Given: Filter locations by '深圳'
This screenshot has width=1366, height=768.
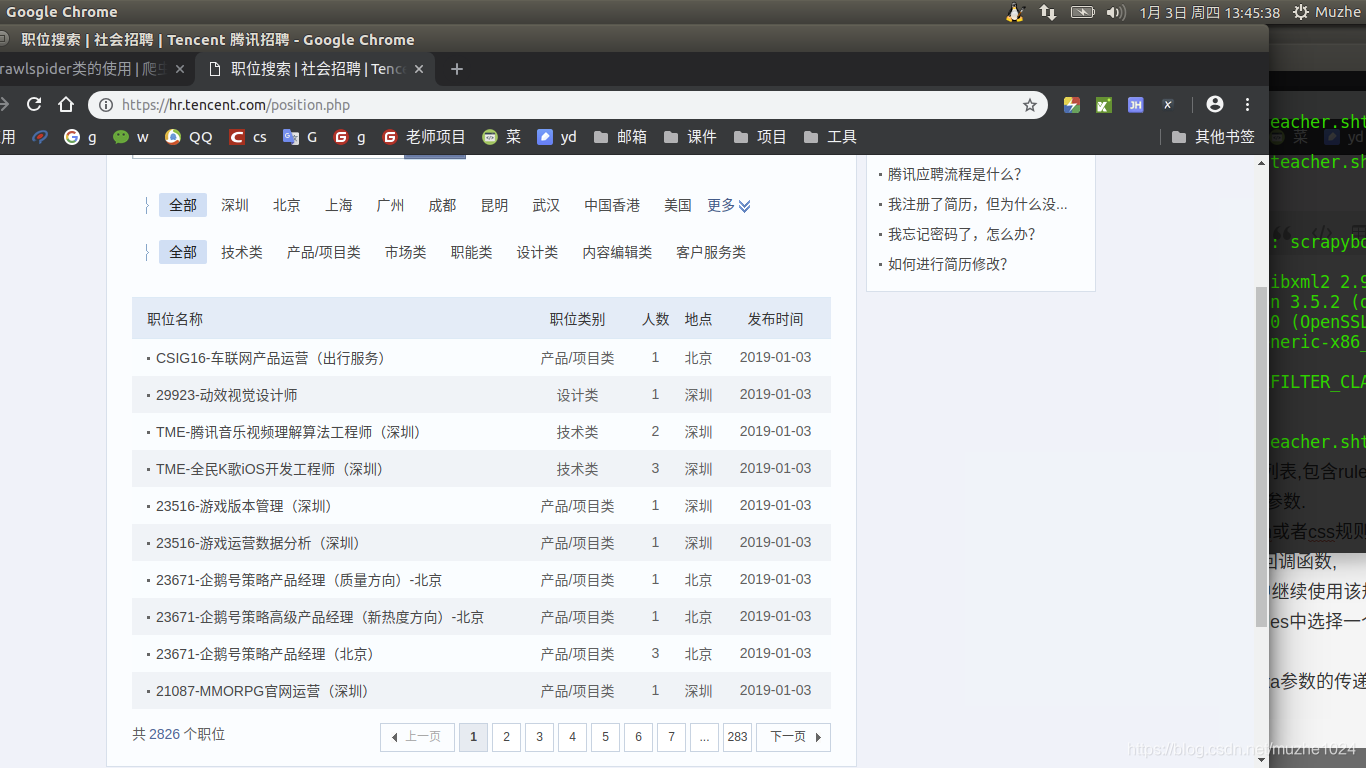Looking at the screenshot, I should coord(235,205).
